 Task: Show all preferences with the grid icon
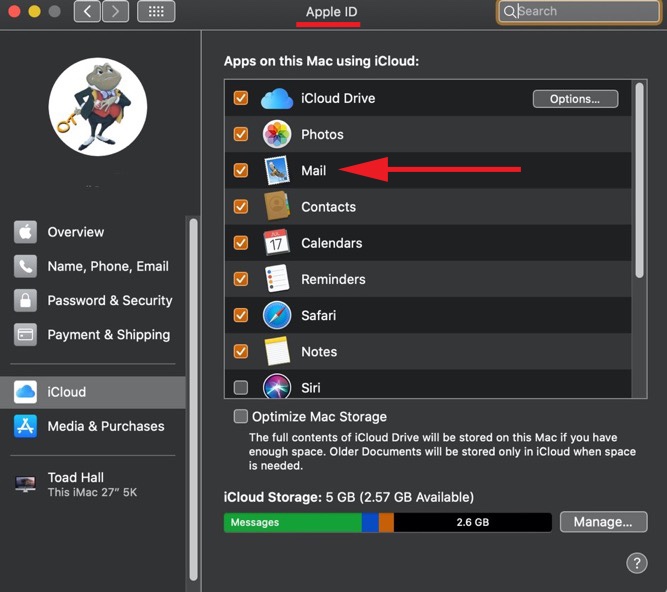[x=156, y=11]
